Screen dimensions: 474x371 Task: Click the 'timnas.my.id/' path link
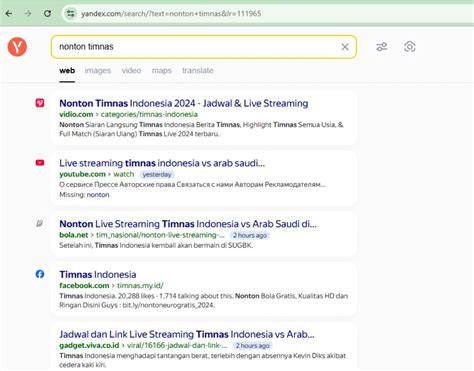tap(140, 286)
